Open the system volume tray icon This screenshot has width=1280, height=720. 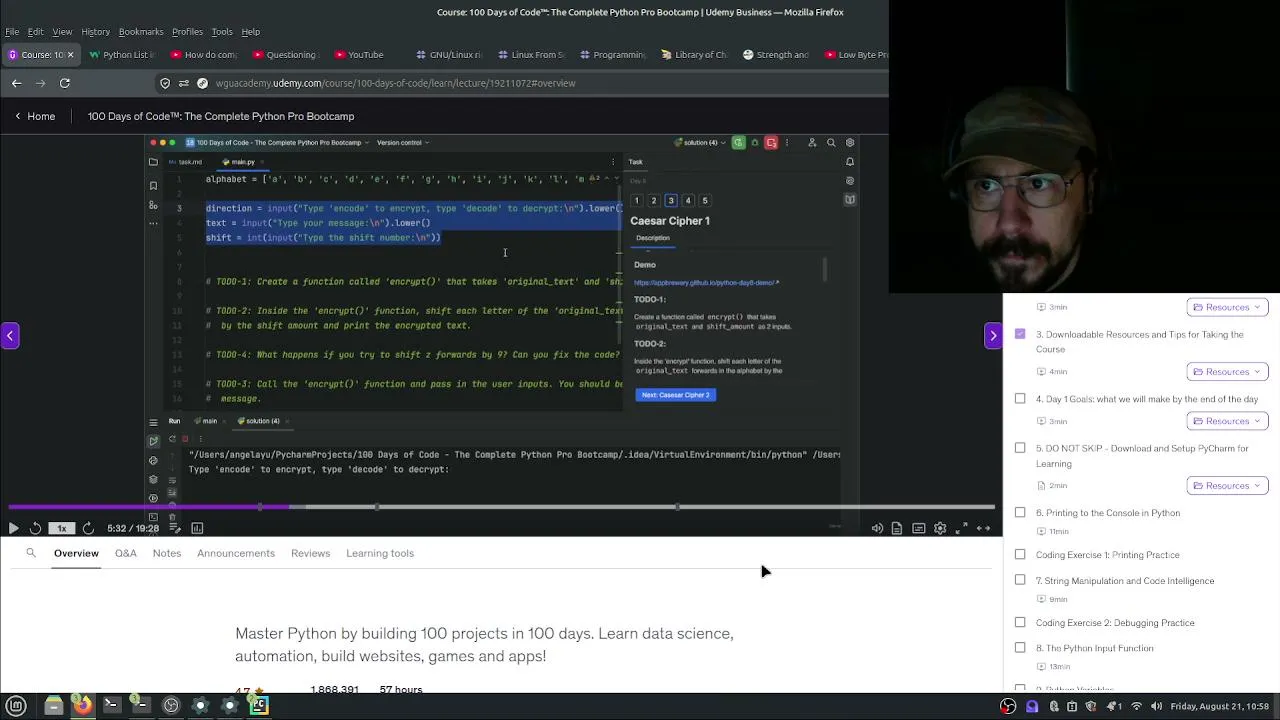[x=1156, y=706]
